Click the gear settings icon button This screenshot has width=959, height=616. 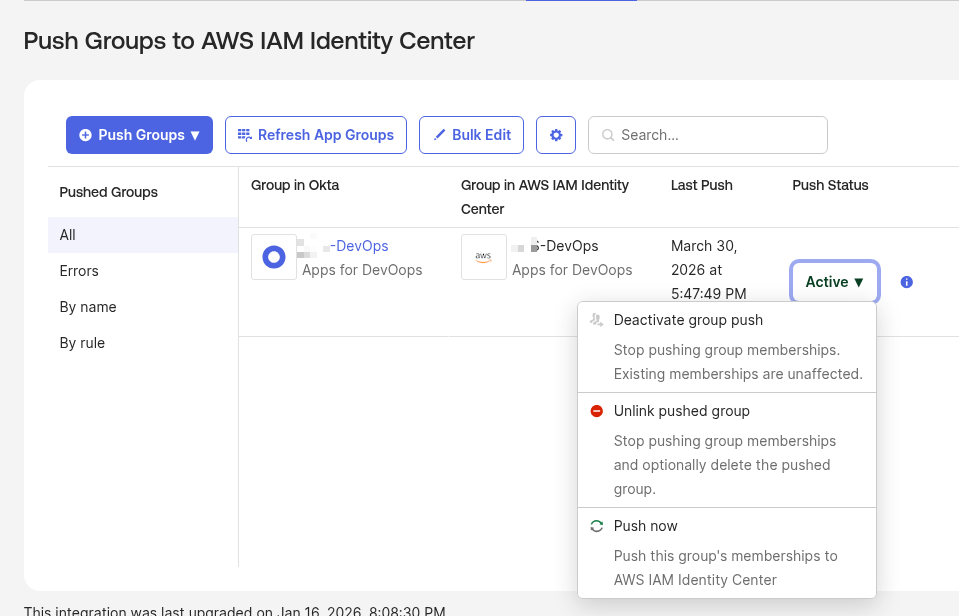click(556, 135)
